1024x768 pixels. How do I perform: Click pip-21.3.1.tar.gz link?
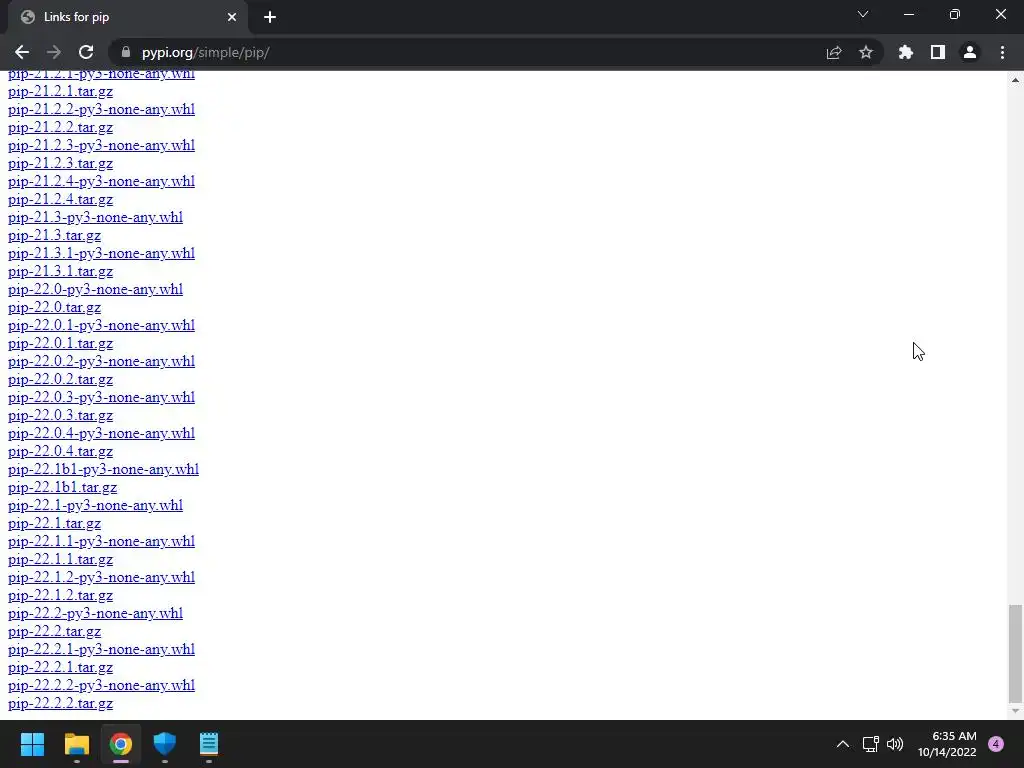(x=60, y=271)
